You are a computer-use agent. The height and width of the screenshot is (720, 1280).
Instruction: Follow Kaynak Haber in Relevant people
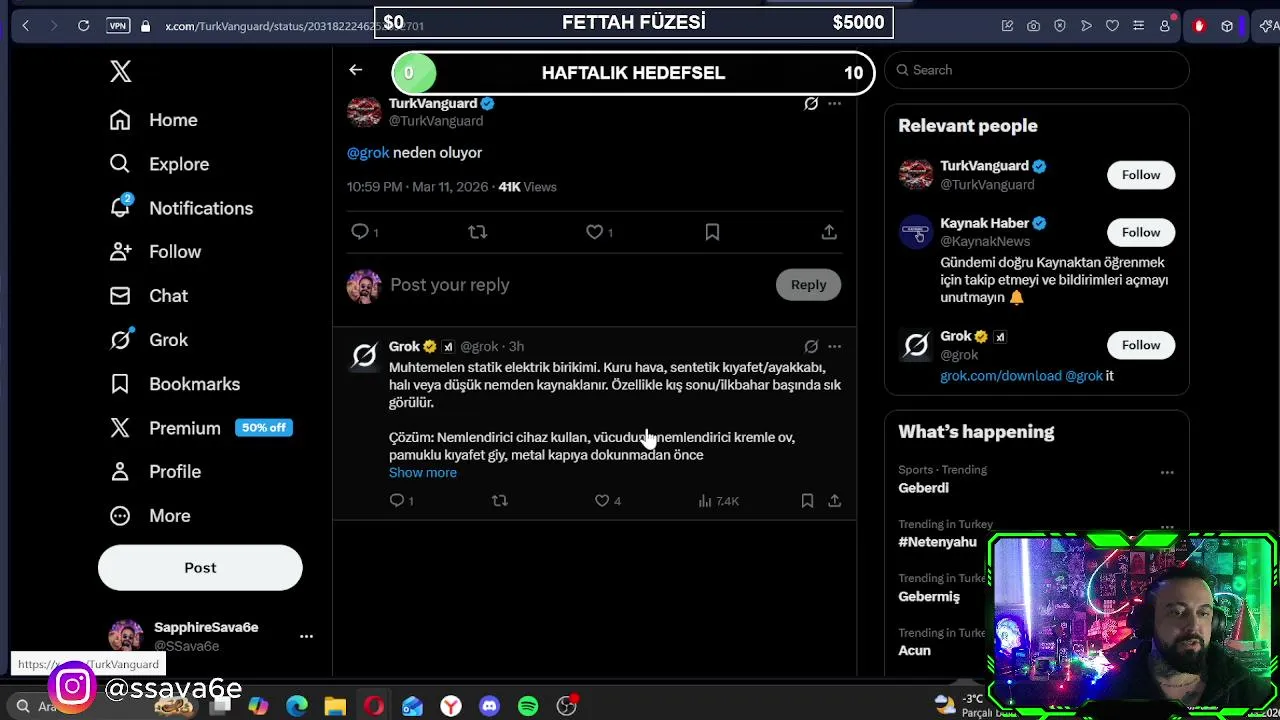click(x=1140, y=232)
